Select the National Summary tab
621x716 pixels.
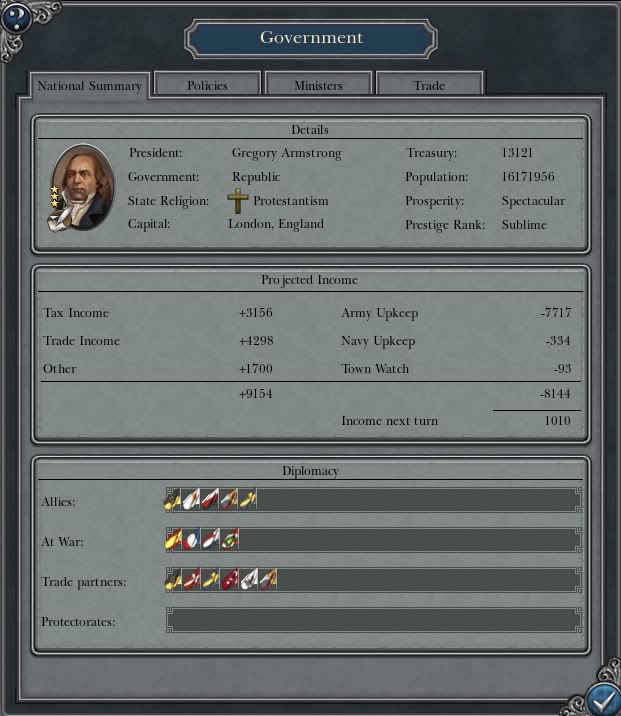click(x=89, y=85)
